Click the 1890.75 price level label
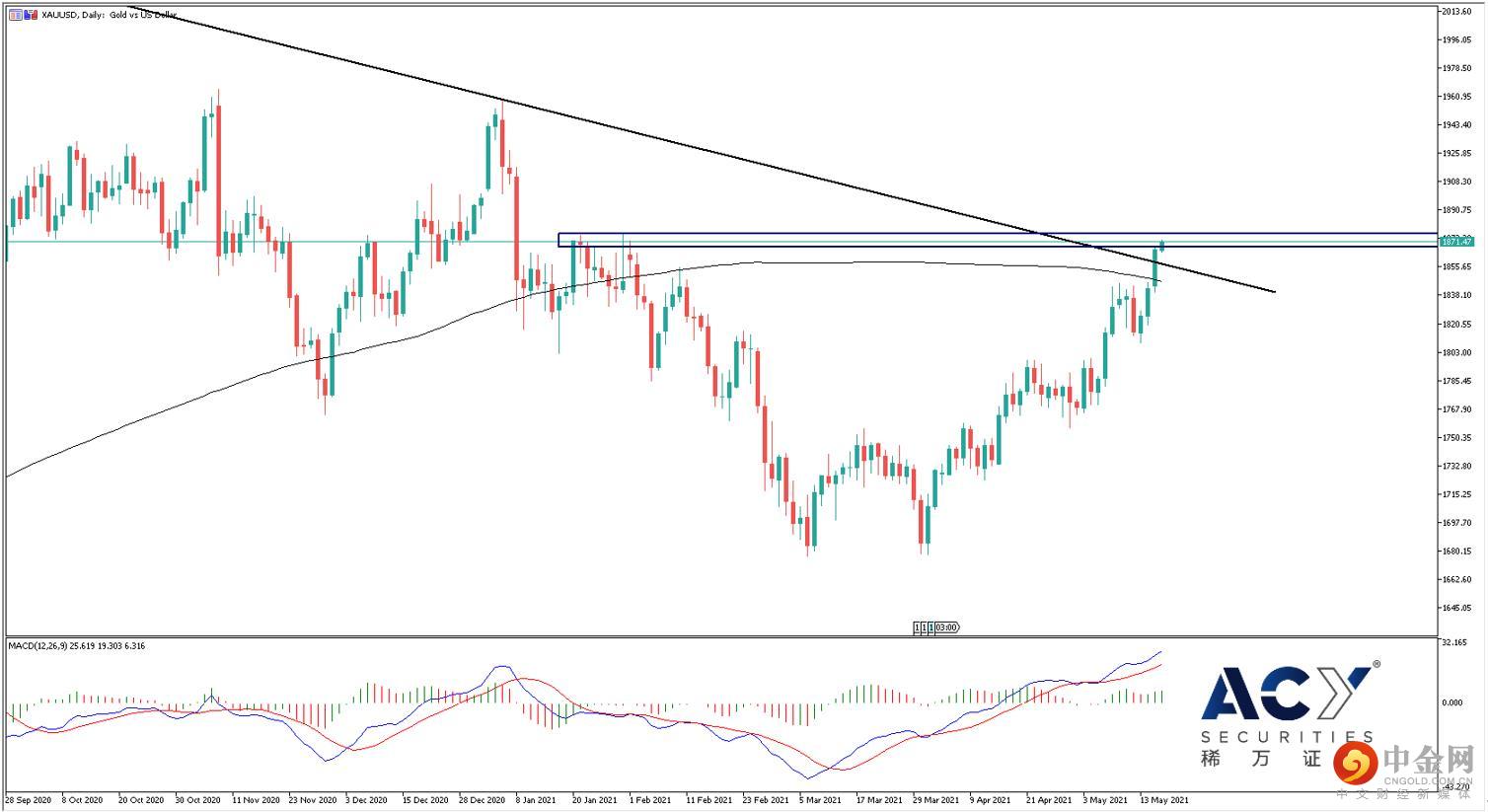The width and height of the screenshot is (1488, 812). [x=1457, y=210]
